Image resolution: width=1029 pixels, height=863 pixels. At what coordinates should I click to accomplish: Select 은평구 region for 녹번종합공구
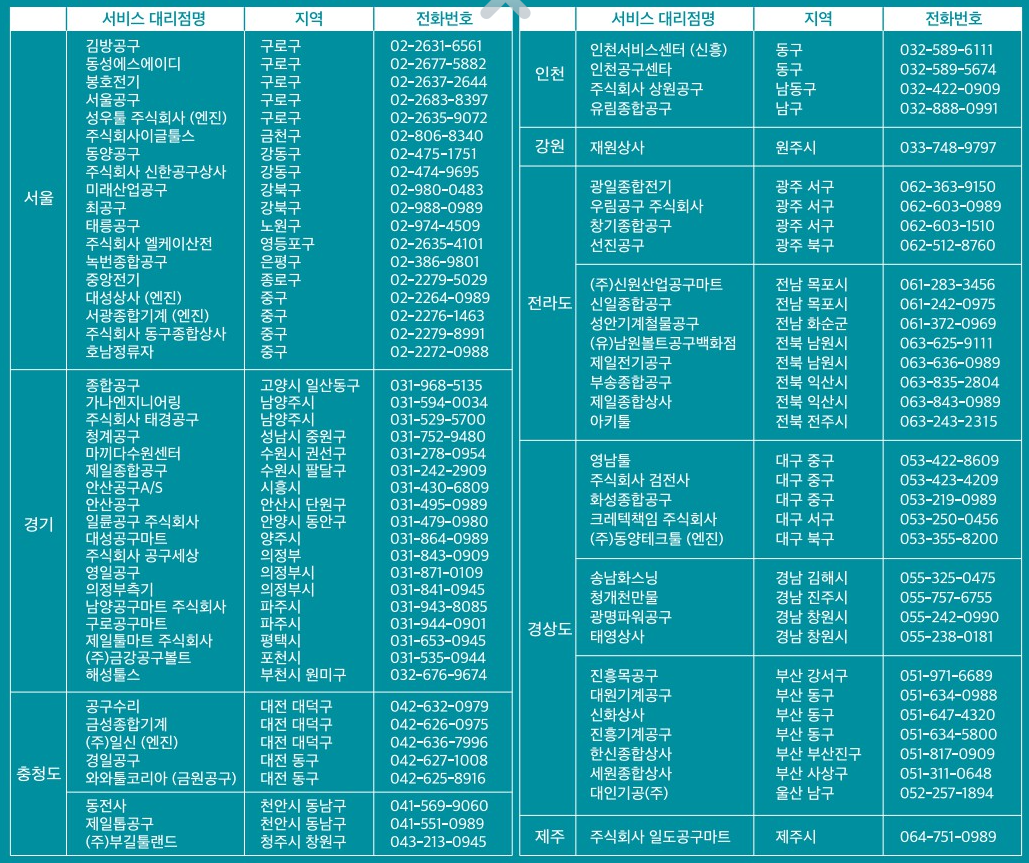coord(280,261)
